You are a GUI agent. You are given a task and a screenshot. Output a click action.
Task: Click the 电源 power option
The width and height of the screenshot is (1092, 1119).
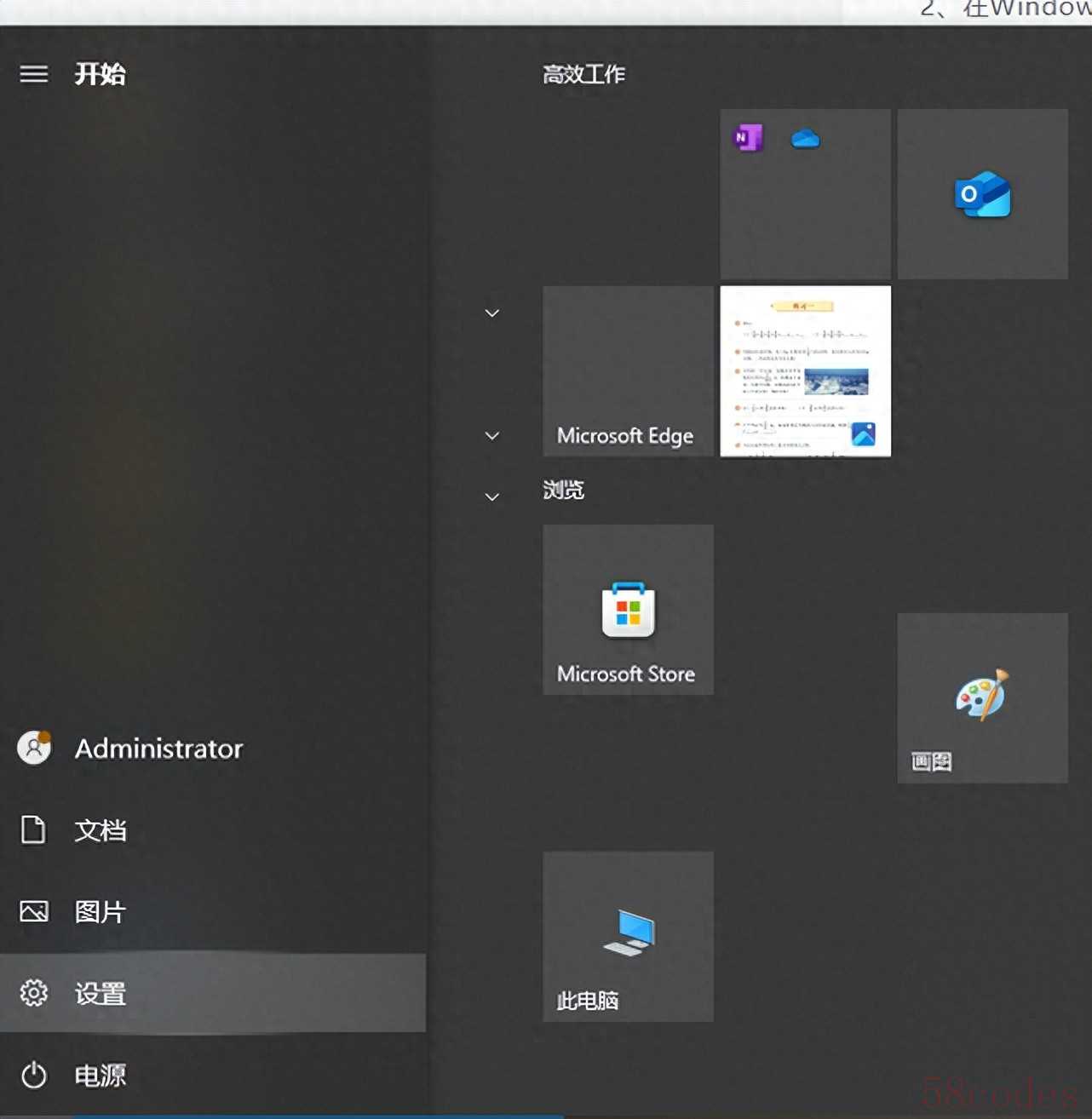(x=213, y=1075)
